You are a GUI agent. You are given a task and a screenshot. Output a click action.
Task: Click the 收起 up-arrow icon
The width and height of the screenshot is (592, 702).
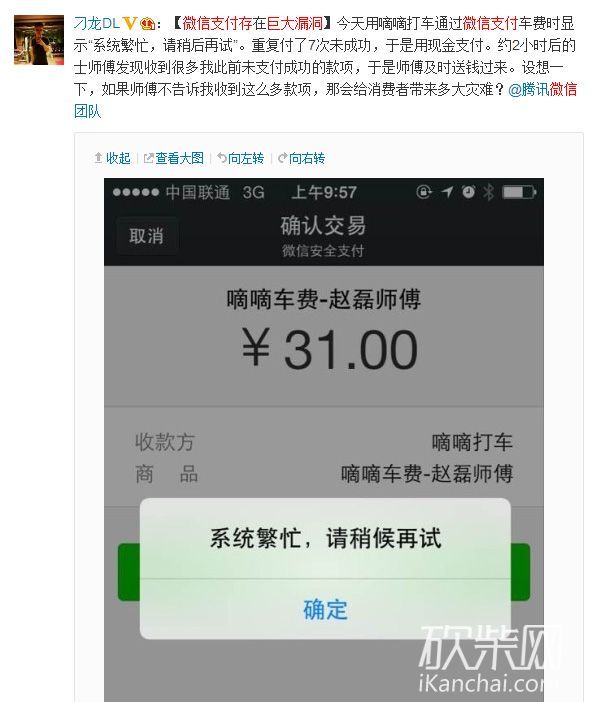click(99, 158)
